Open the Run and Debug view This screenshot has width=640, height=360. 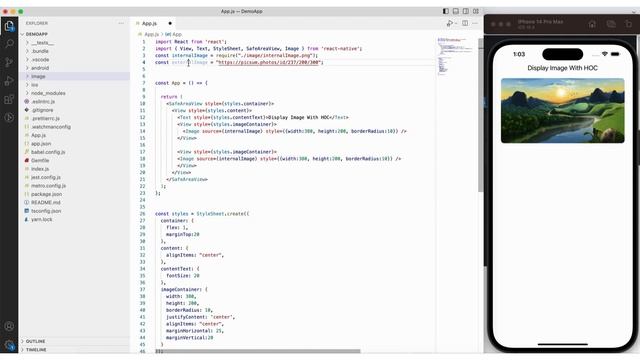coord(9,81)
